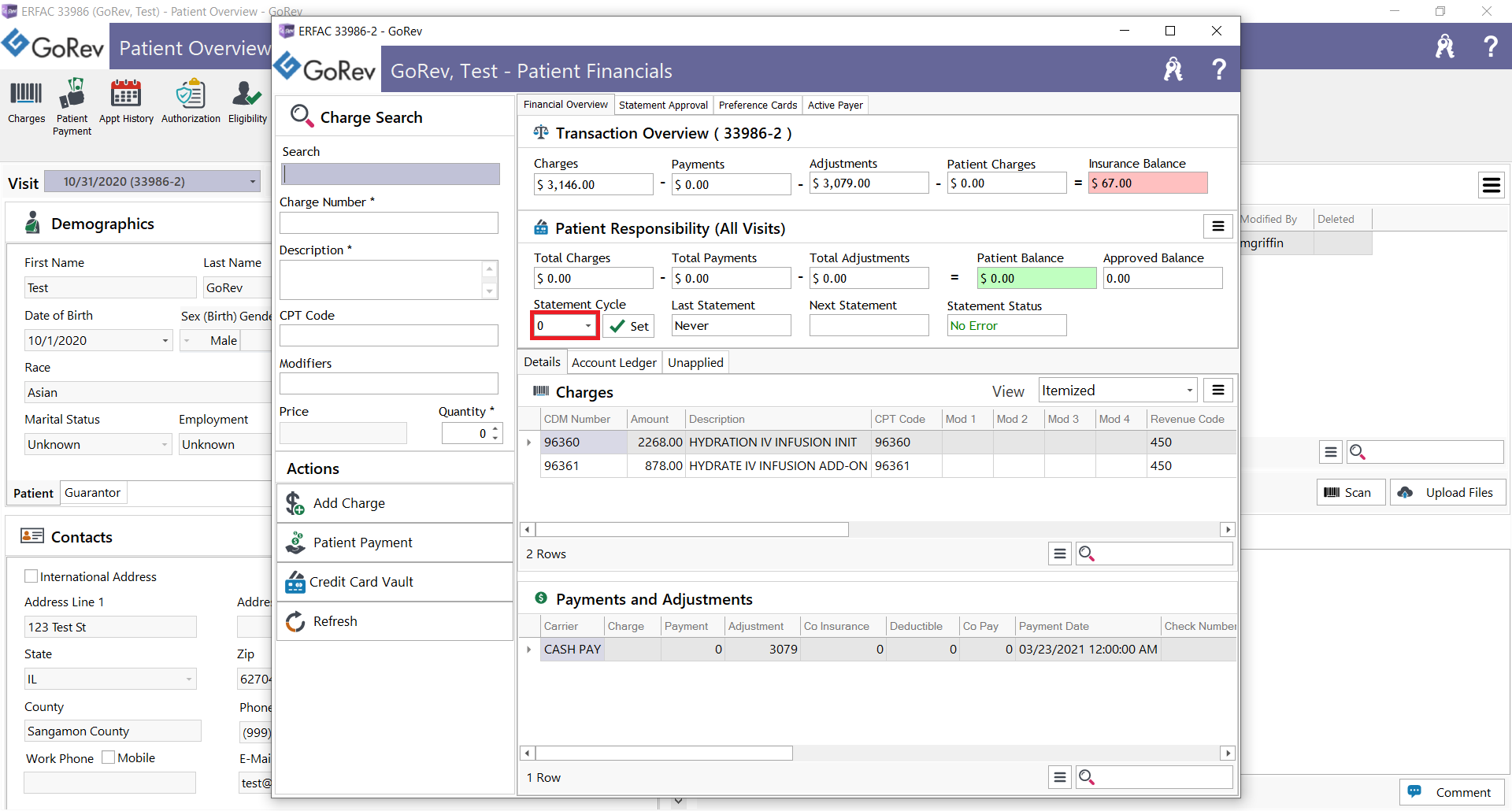Click Comment button
The image size is (1512, 811).
point(1451,792)
